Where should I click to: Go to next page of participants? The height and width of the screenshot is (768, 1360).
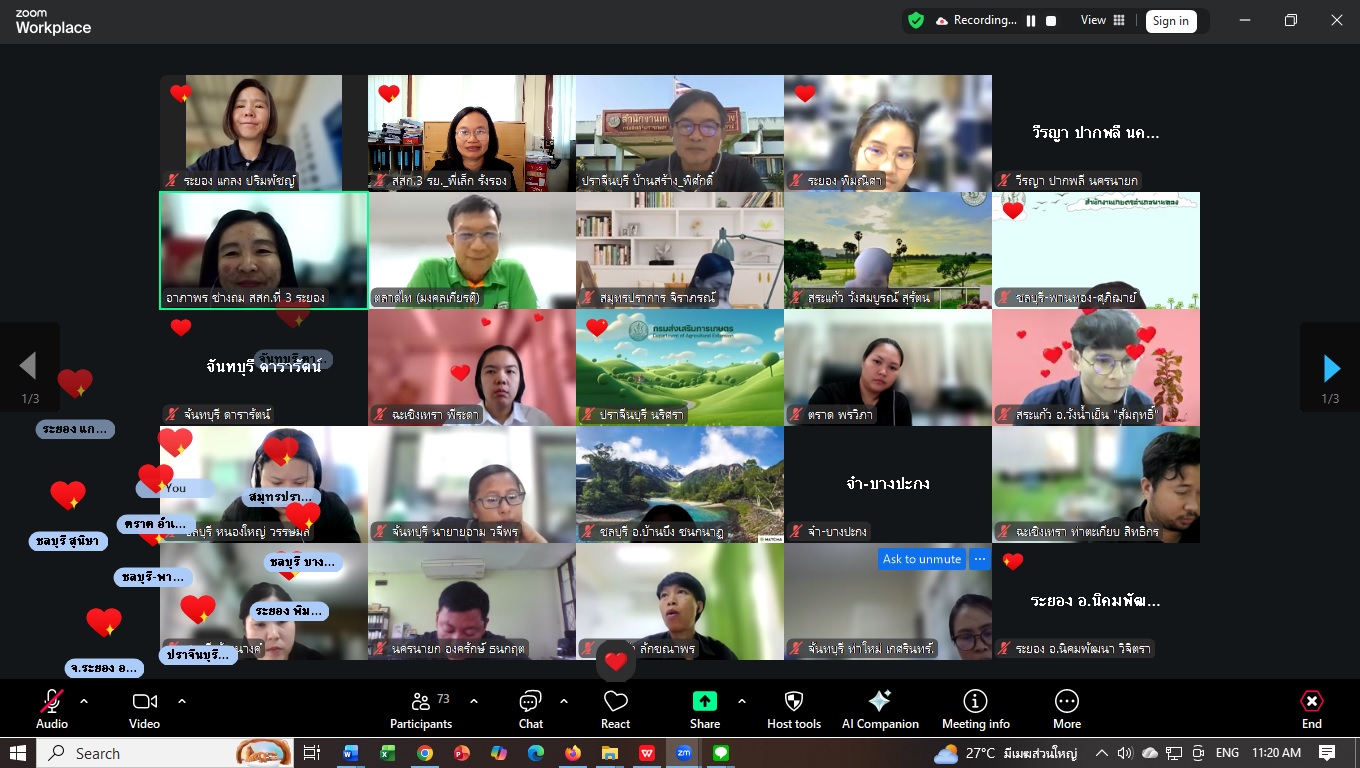click(x=1330, y=369)
